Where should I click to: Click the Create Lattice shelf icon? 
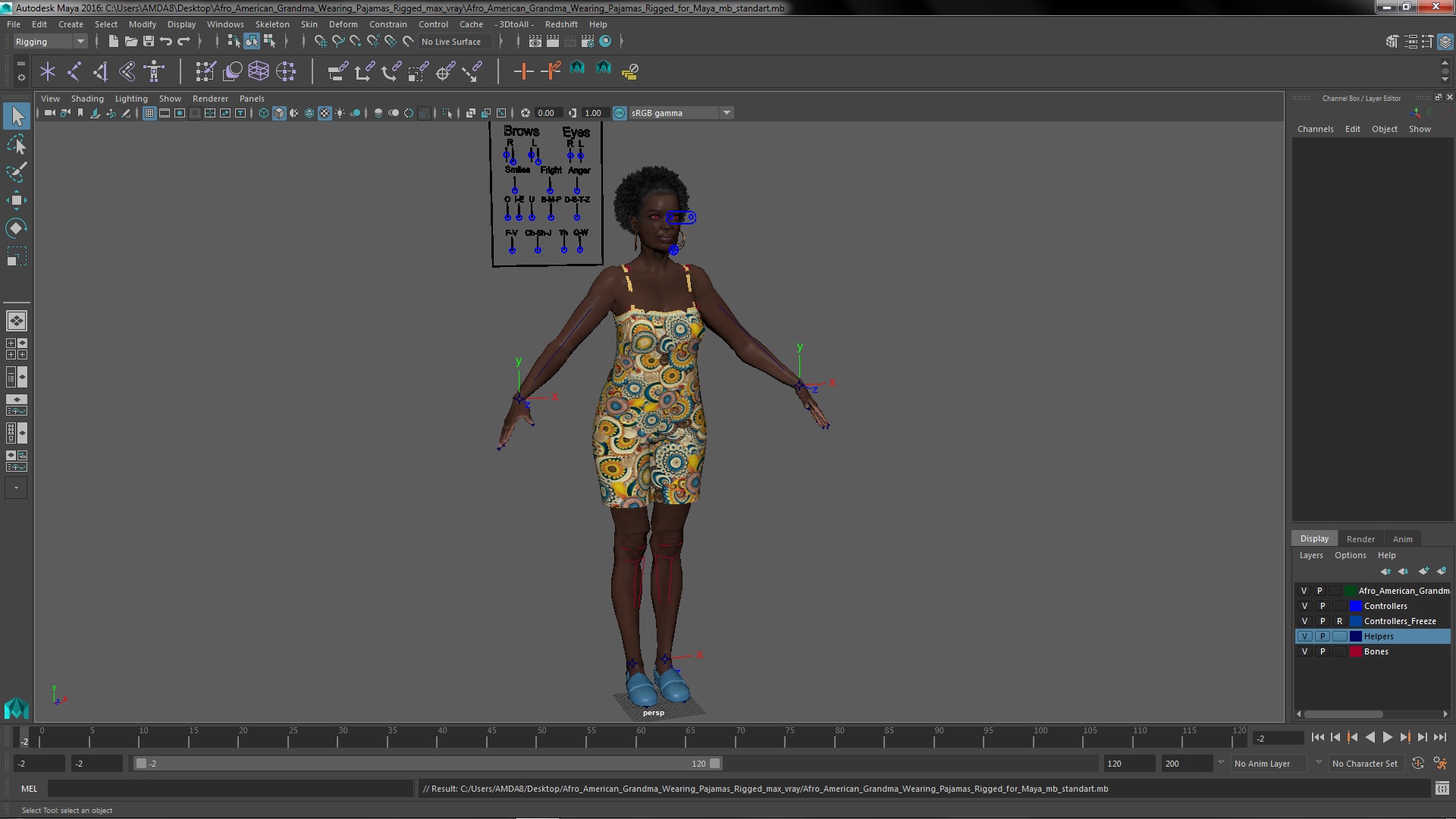click(259, 71)
